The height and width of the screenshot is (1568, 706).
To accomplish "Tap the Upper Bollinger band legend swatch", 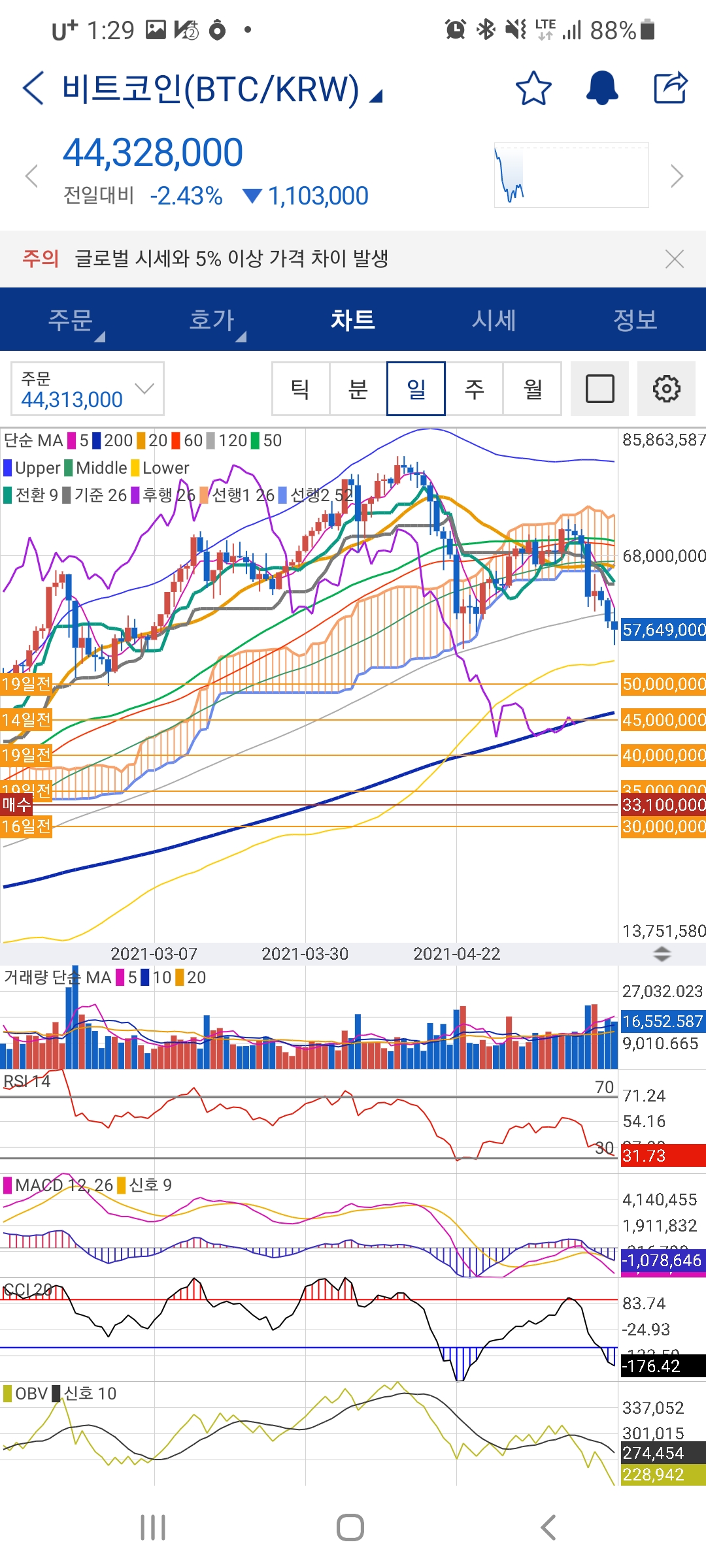I will pyautogui.click(x=8, y=468).
